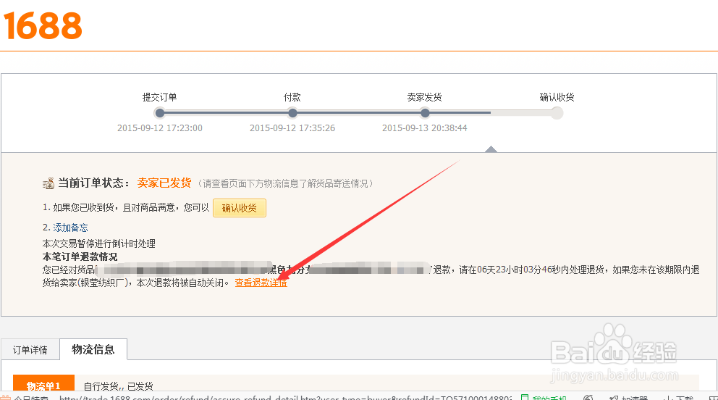Click the 卖家发货 progress step dot
Screen dimensions: 718x400
tap(425, 113)
